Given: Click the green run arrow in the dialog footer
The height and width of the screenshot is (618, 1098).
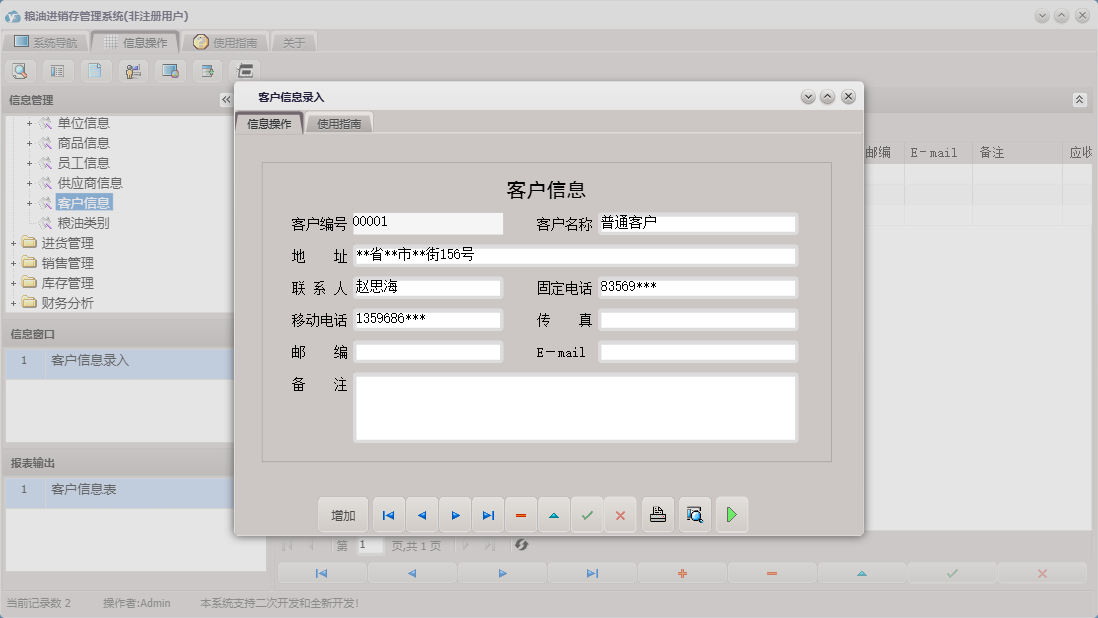Looking at the screenshot, I should point(732,514).
